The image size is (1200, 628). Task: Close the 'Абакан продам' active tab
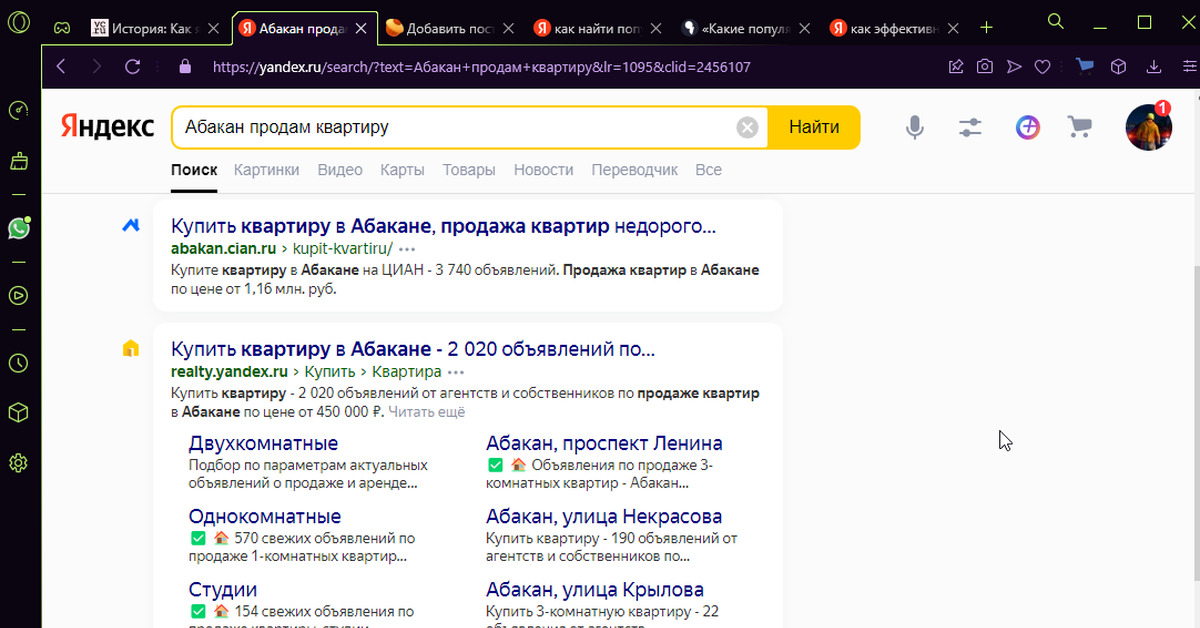tap(361, 28)
